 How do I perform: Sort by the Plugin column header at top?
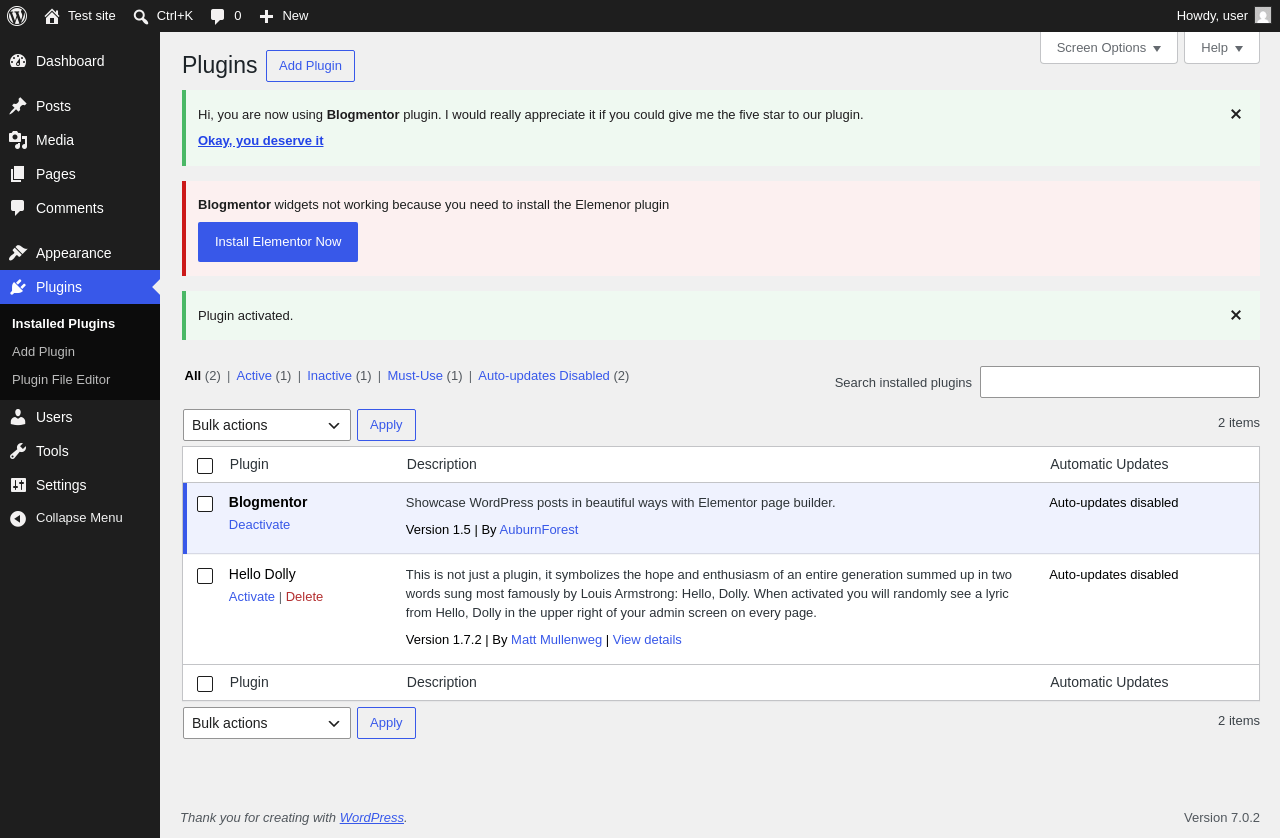[249, 464]
